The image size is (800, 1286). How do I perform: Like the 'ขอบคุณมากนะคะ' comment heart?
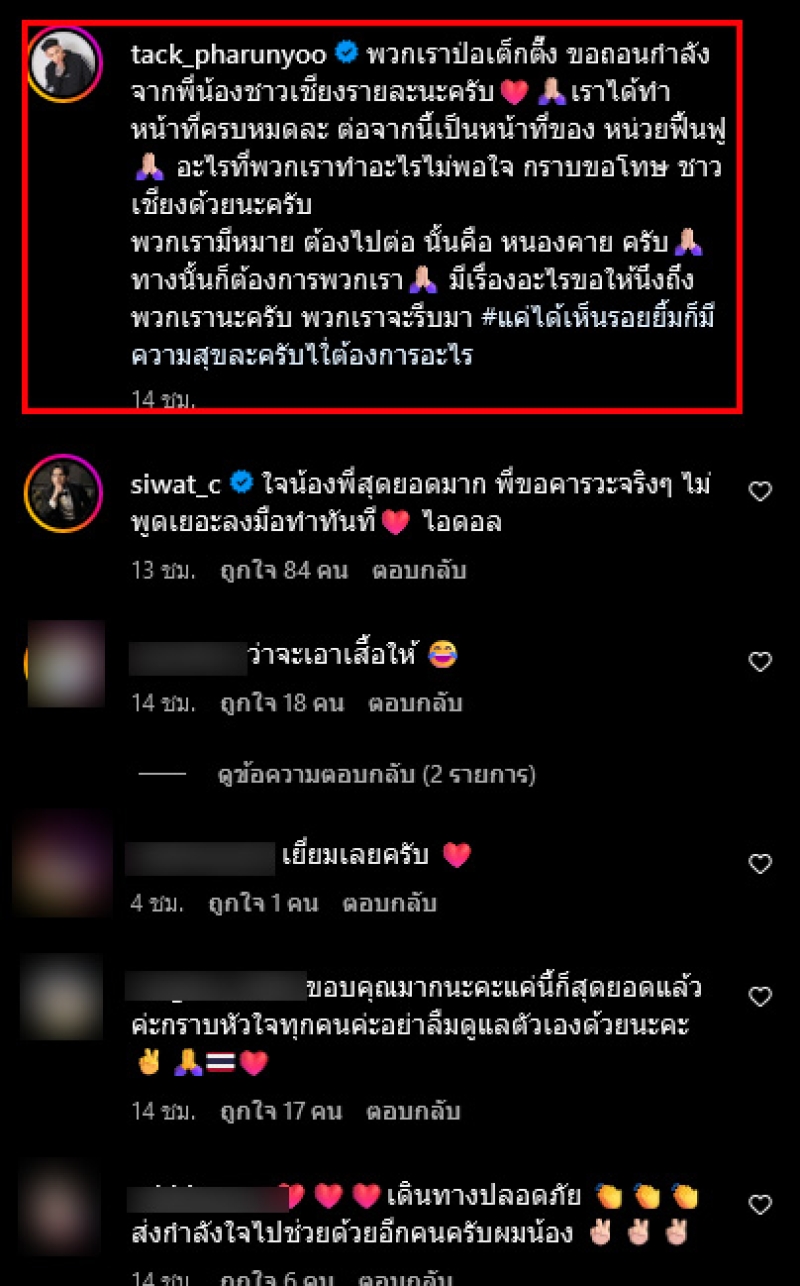(x=760, y=997)
